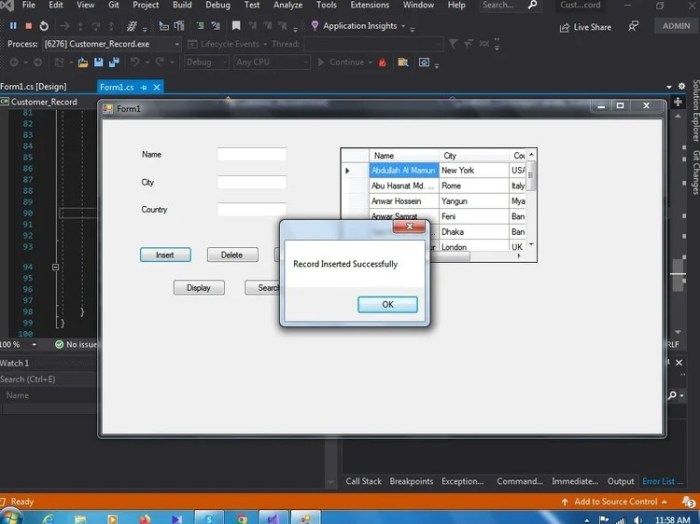Click the ADMIN account button
Screen dimensions: 700x524
(676, 26)
